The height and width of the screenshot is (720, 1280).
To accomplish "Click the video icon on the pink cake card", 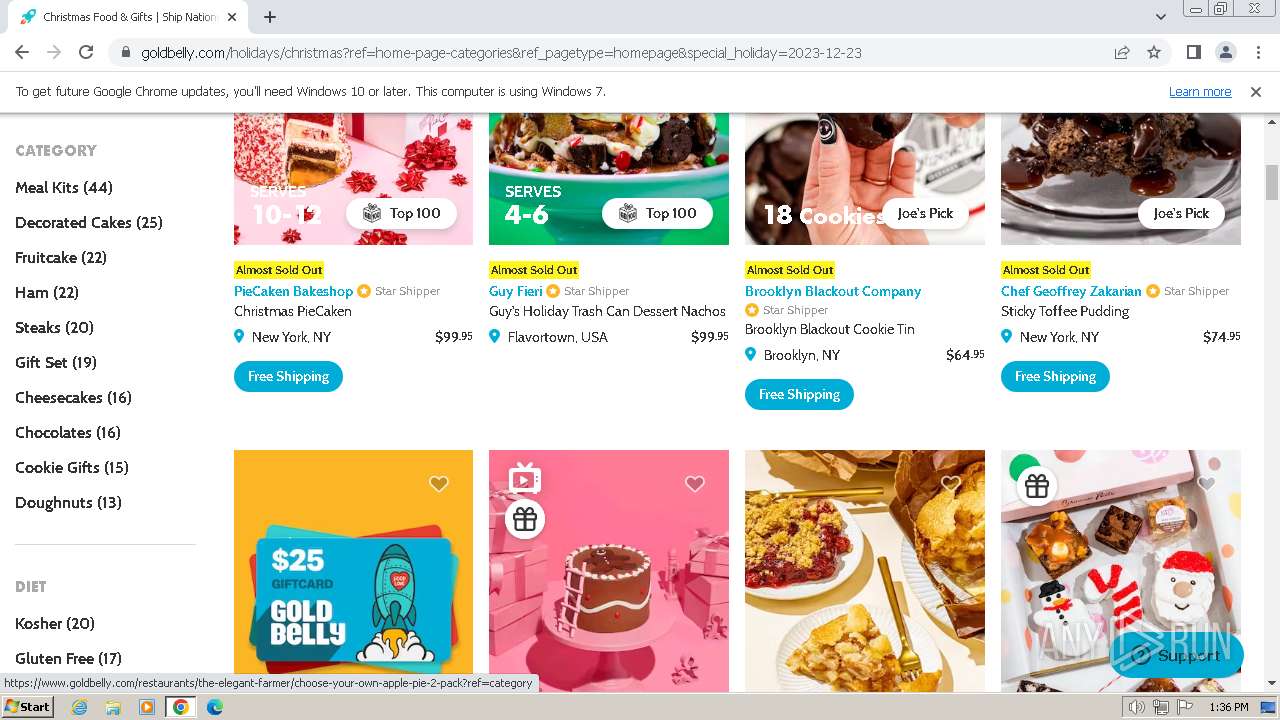I will [x=525, y=479].
